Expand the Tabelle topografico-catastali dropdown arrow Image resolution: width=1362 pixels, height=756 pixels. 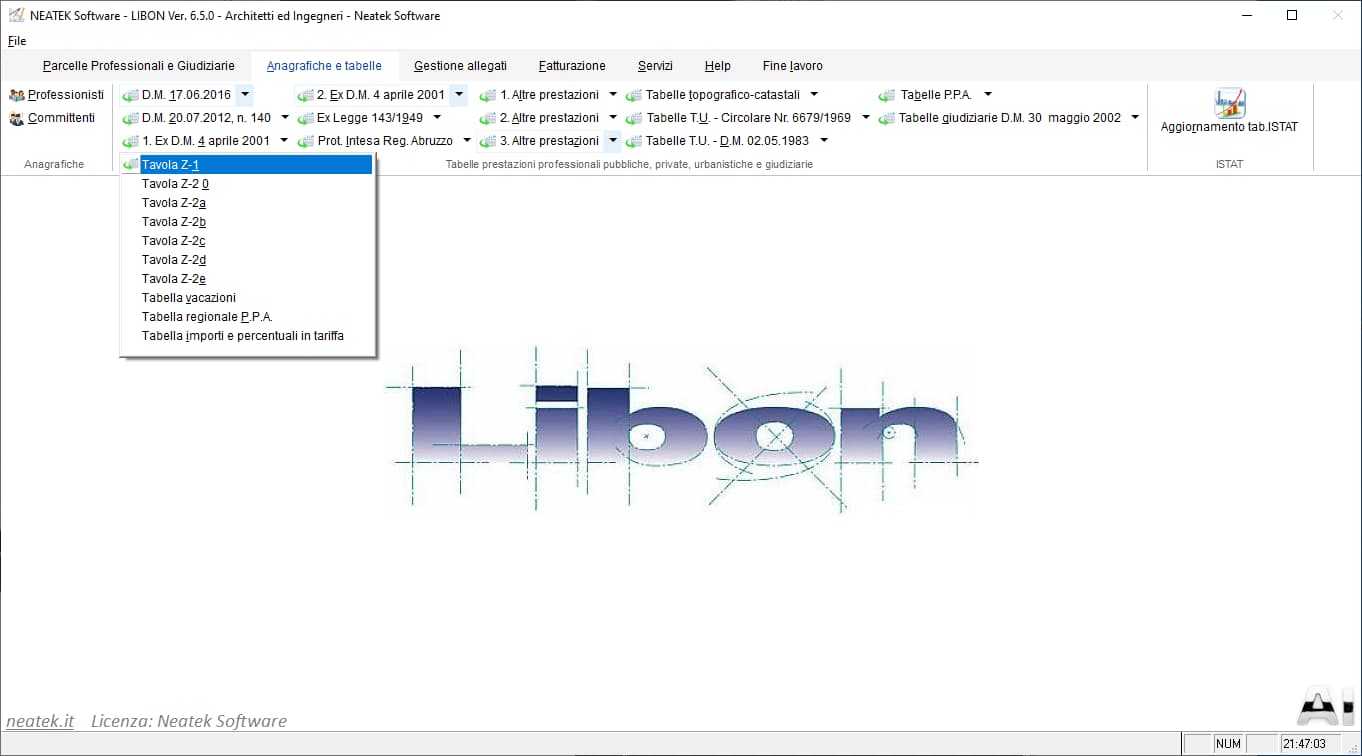point(814,95)
